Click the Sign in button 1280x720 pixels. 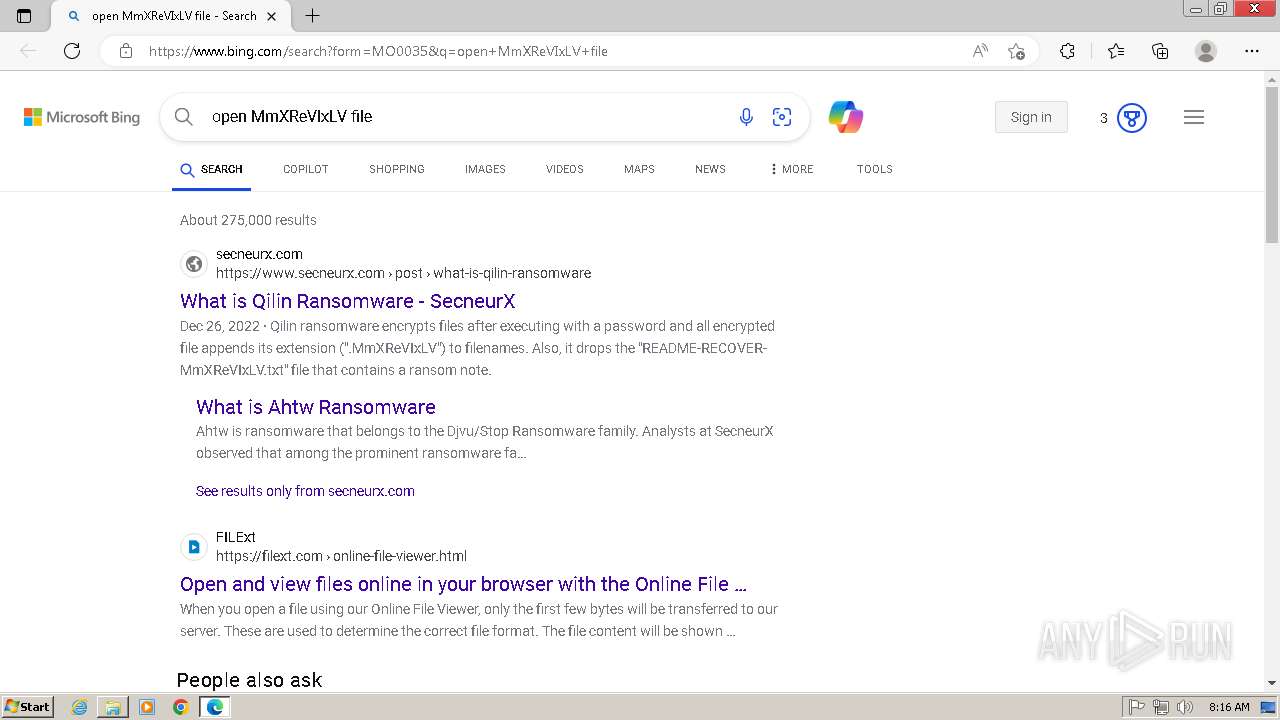point(1031,117)
